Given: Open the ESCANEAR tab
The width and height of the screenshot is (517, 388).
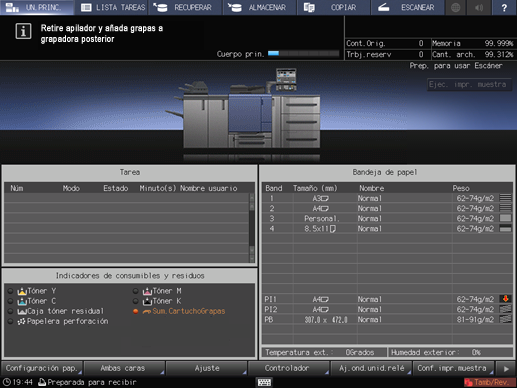Looking at the screenshot, I should (x=408, y=7).
